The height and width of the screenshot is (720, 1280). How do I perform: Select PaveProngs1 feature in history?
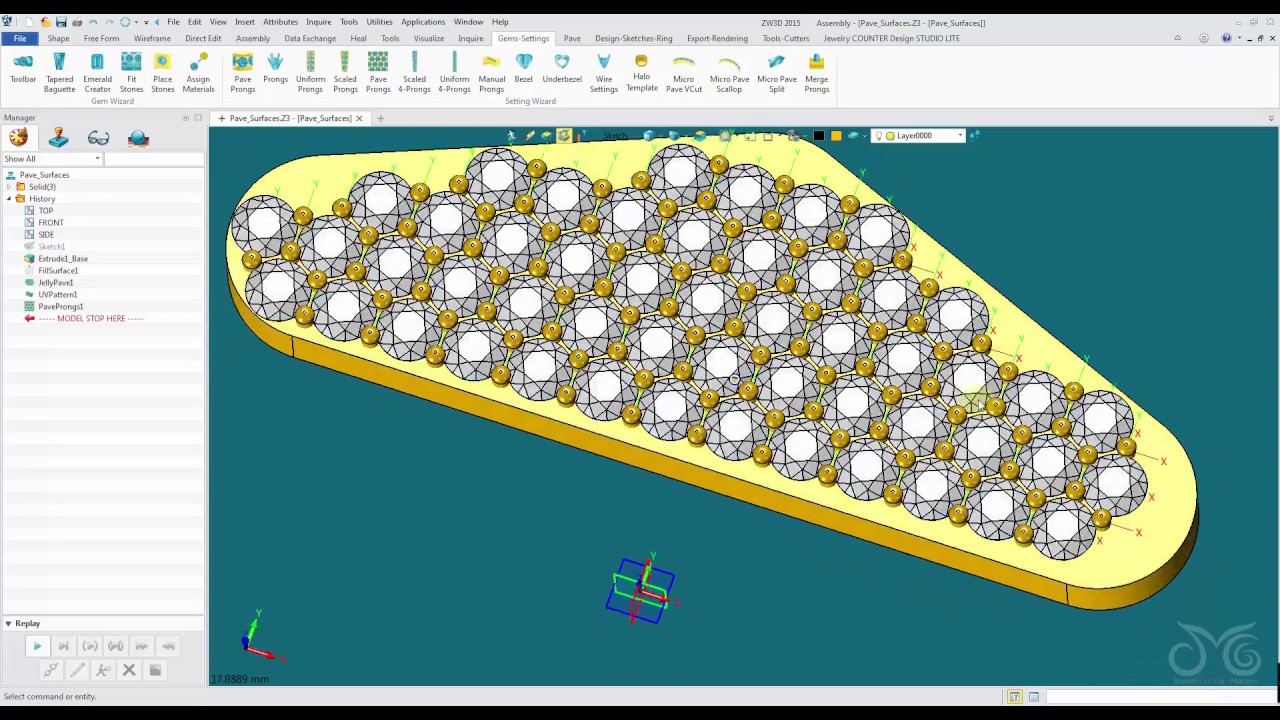point(60,307)
